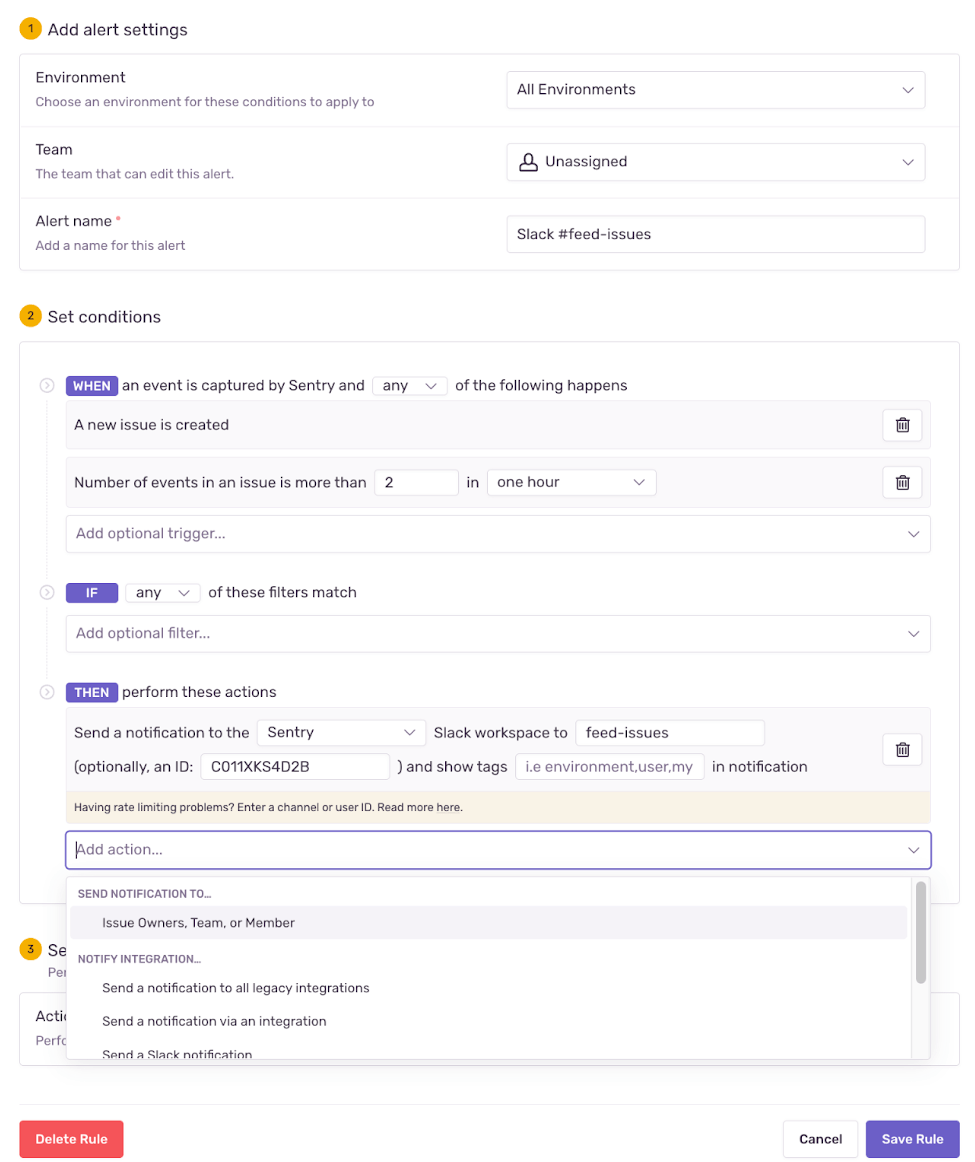Image resolution: width=975 pixels, height=1162 pixels.
Task: Open the 'one hour' interval dropdown
Action: [570, 482]
